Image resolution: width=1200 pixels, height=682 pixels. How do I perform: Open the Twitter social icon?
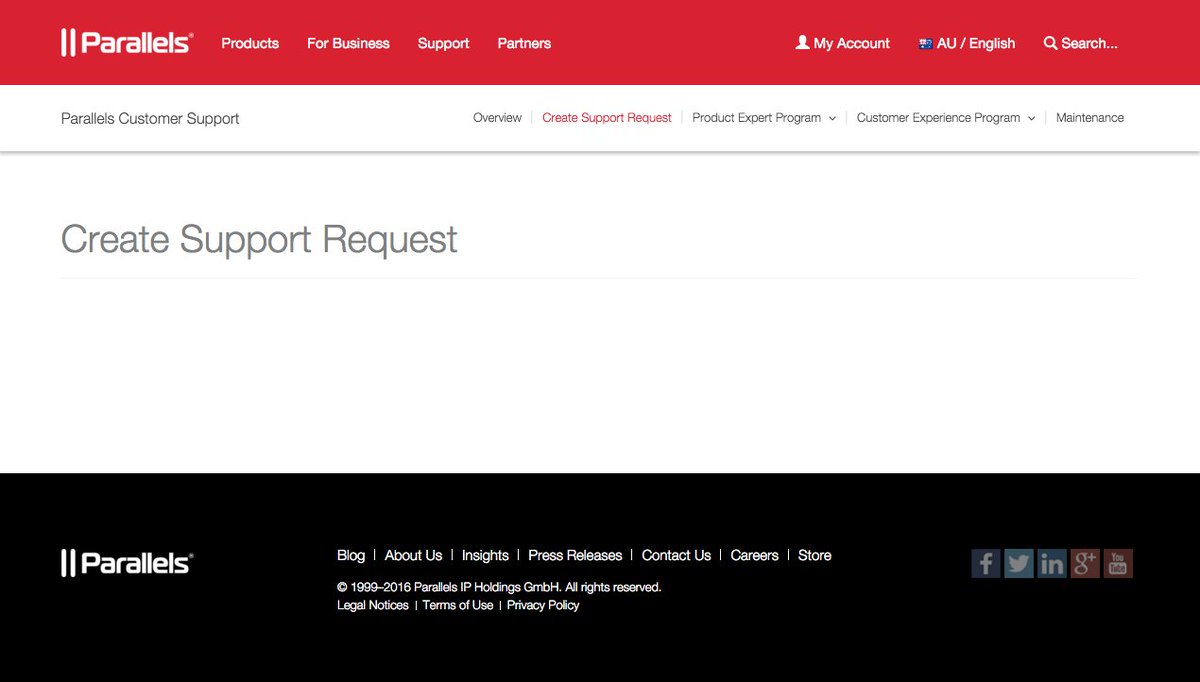[x=1019, y=563]
